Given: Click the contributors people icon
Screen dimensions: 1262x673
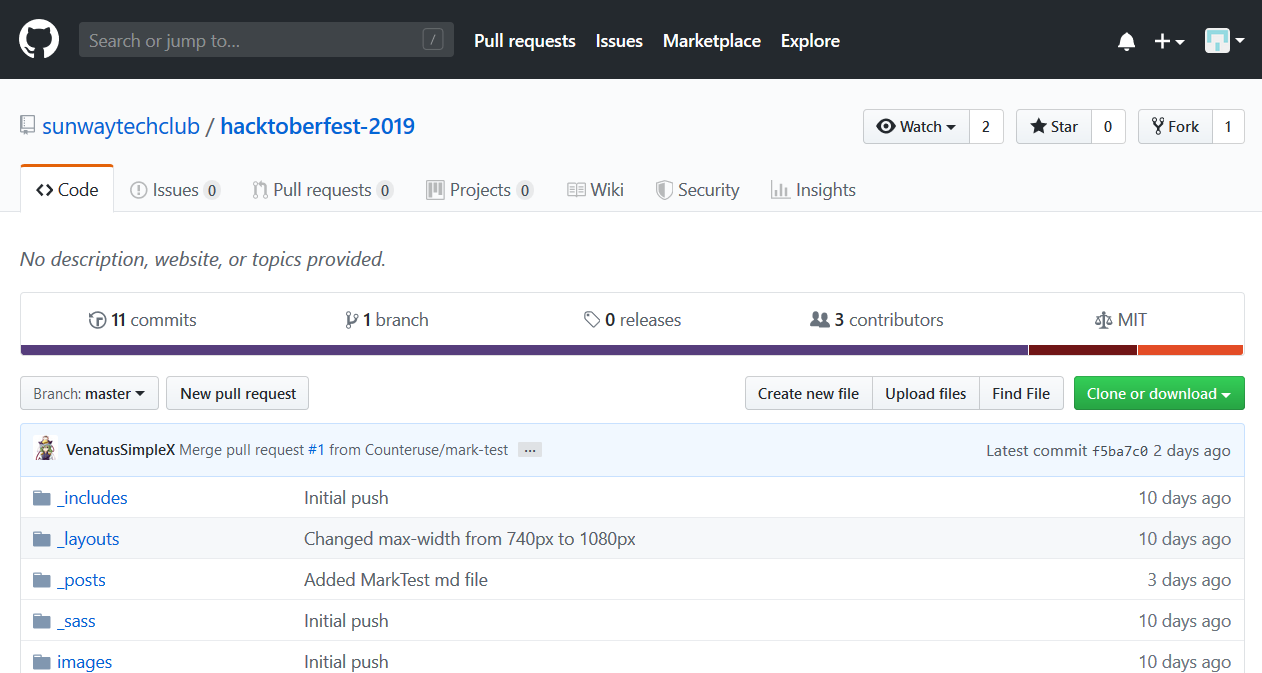Looking at the screenshot, I should pyautogui.click(x=820, y=320).
